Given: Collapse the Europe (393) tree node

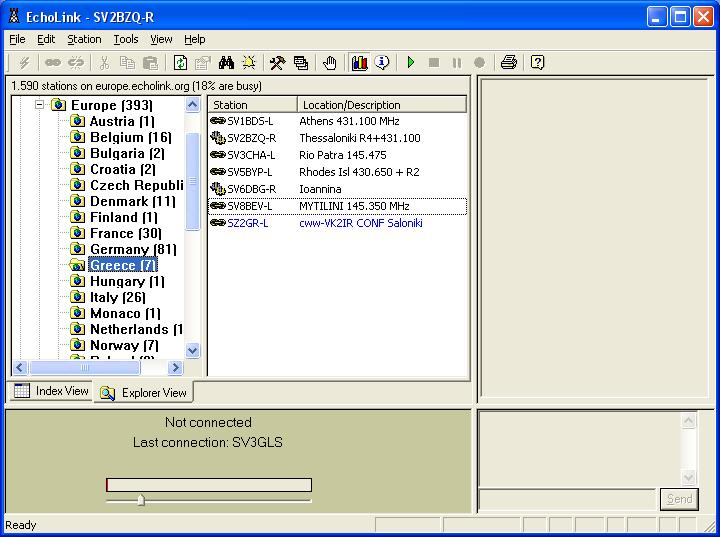Looking at the screenshot, I should click(40, 105).
